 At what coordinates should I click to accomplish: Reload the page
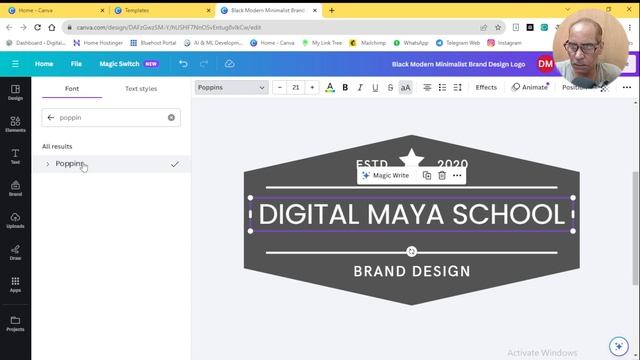(38, 27)
